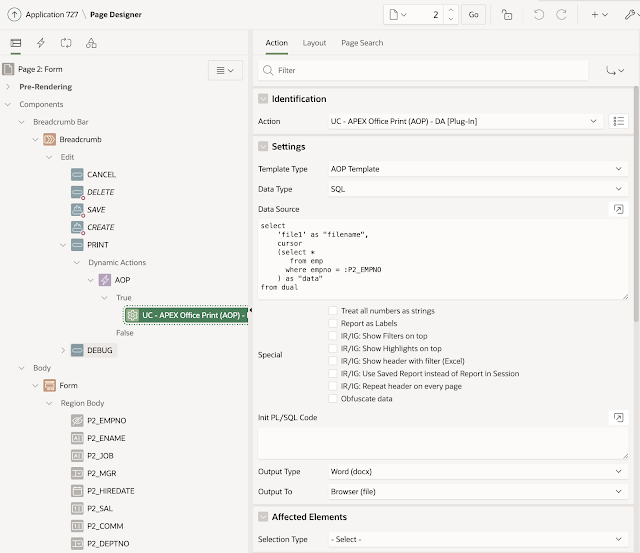Increment the page number stepper up
The width and height of the screenshot is (640, 553).
coord(451,10)
